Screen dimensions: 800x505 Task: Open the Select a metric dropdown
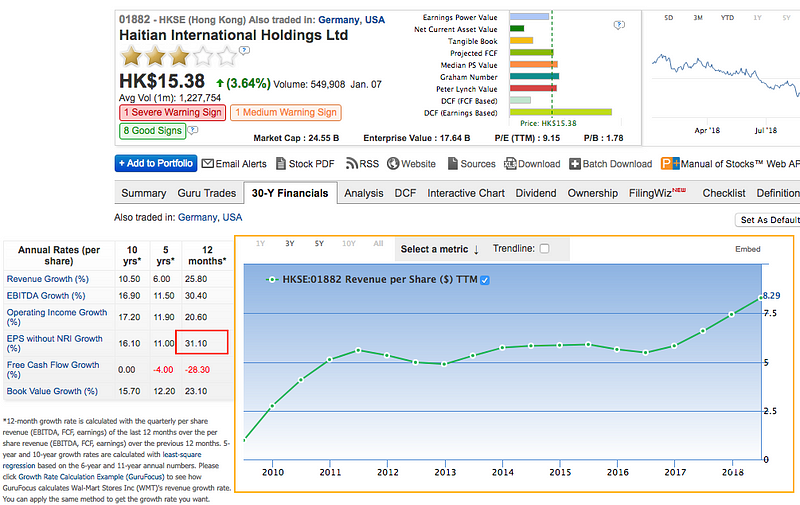pyautogui.click(x=439, y=249)
